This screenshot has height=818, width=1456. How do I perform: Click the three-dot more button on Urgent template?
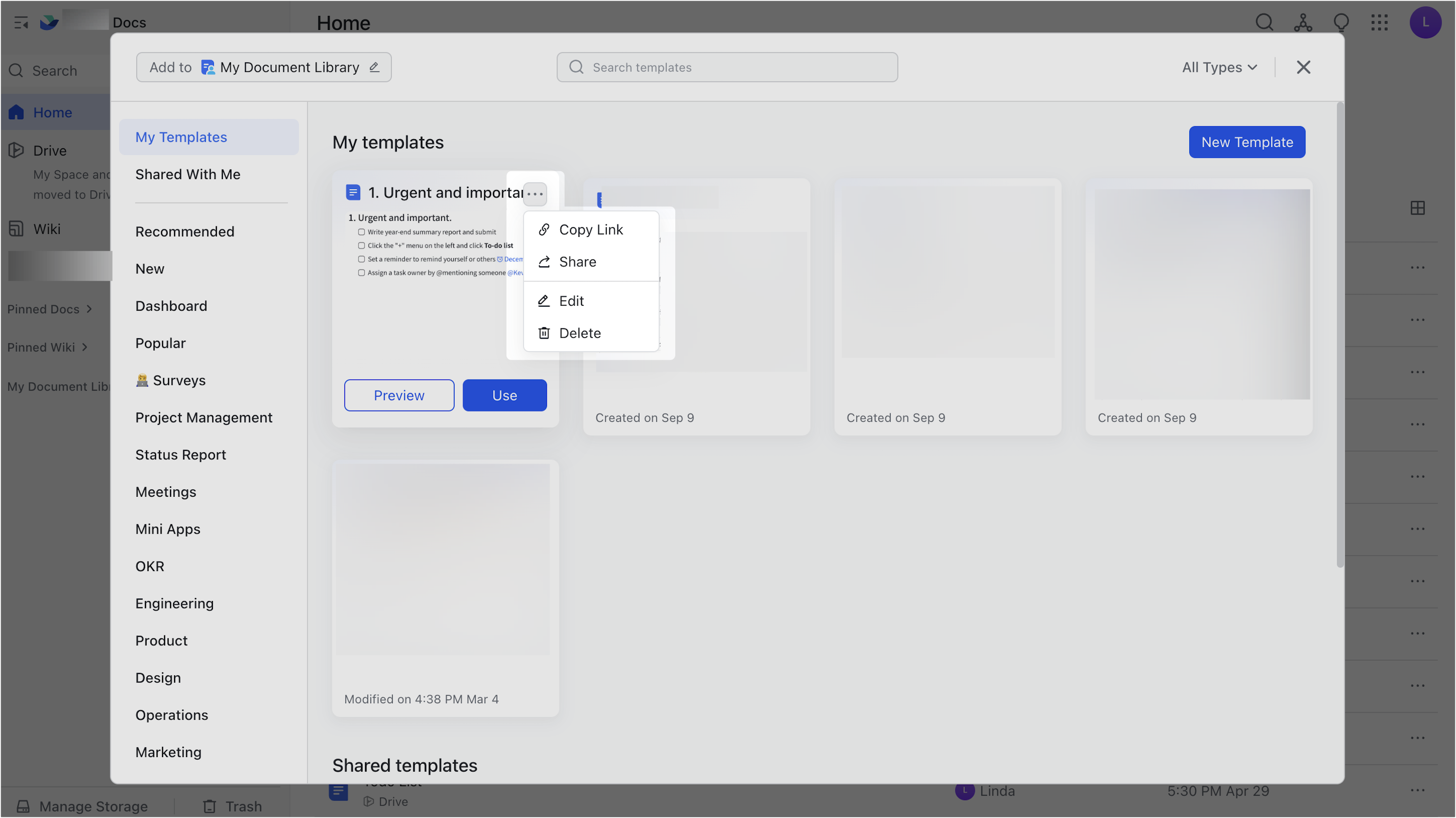coord(535,194)
